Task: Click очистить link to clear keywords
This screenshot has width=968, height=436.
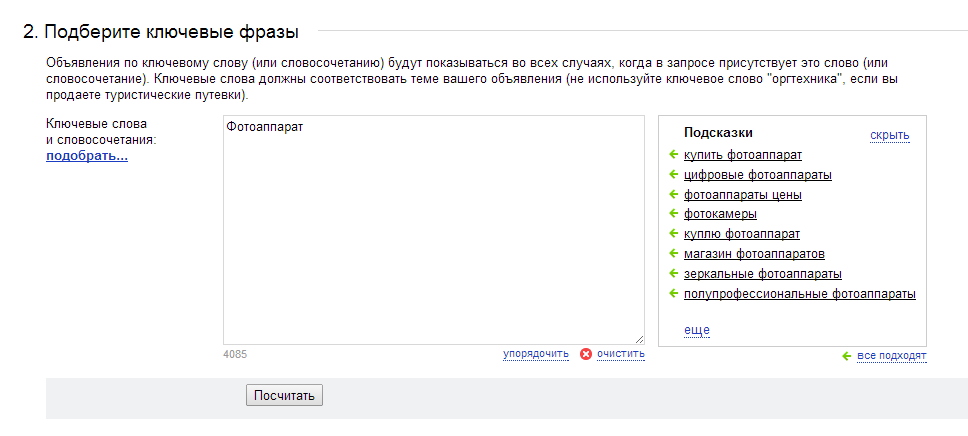Action: 620,354
